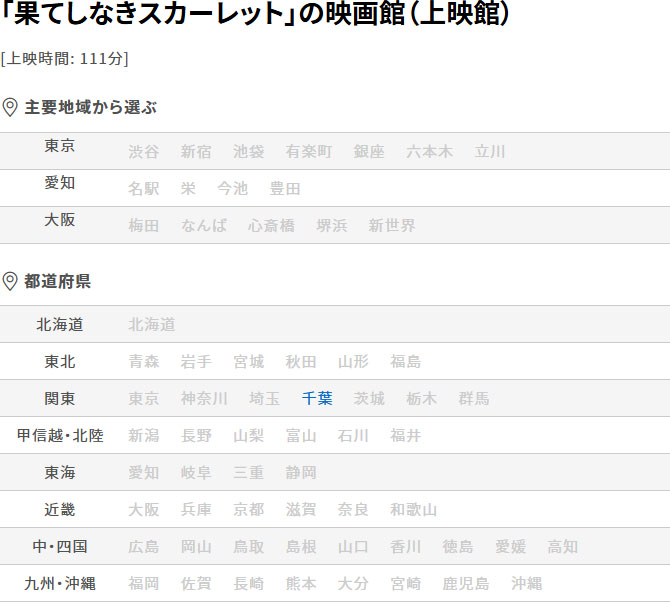Select 渋谷 in the 東京 row

[144, 152]
